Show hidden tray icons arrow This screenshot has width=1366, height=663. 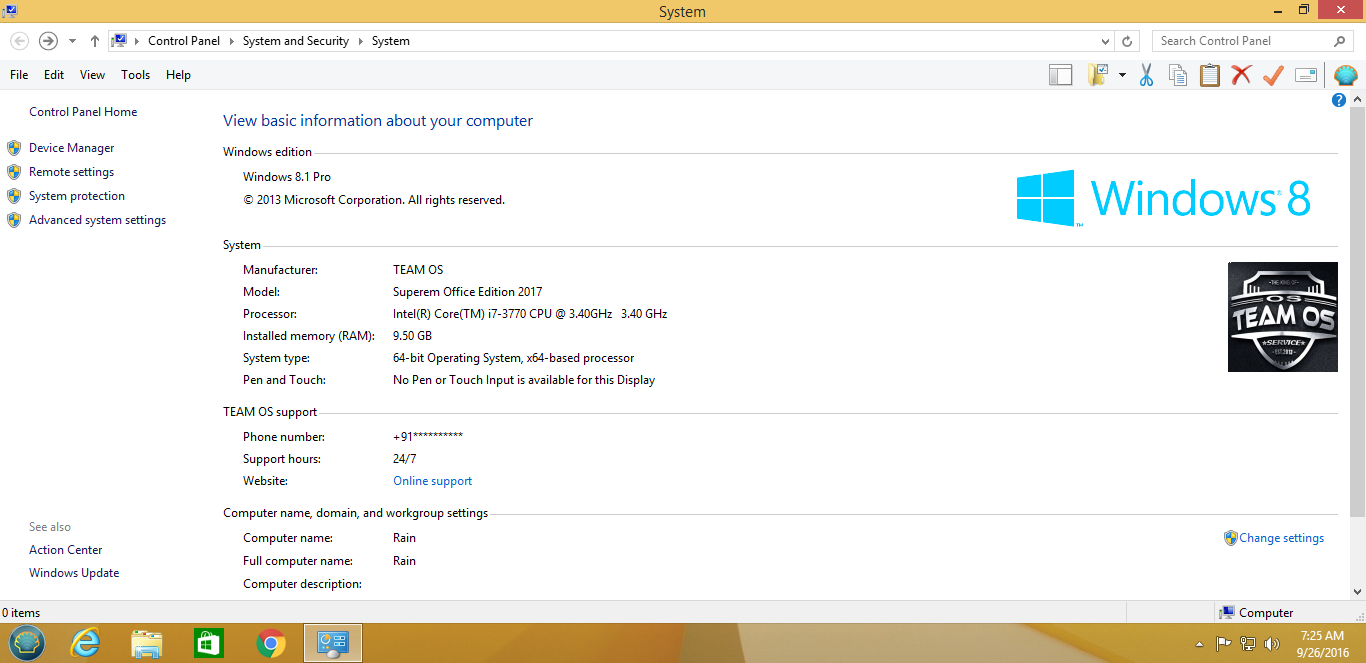coord(1200,644)
